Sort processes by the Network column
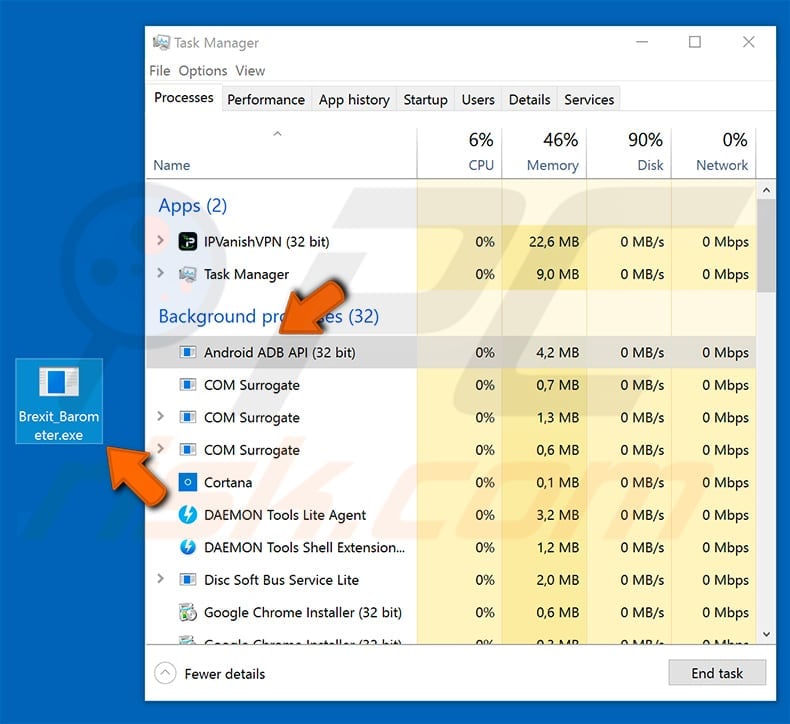Screen dimensions: 790x724 tap(713, 153)
